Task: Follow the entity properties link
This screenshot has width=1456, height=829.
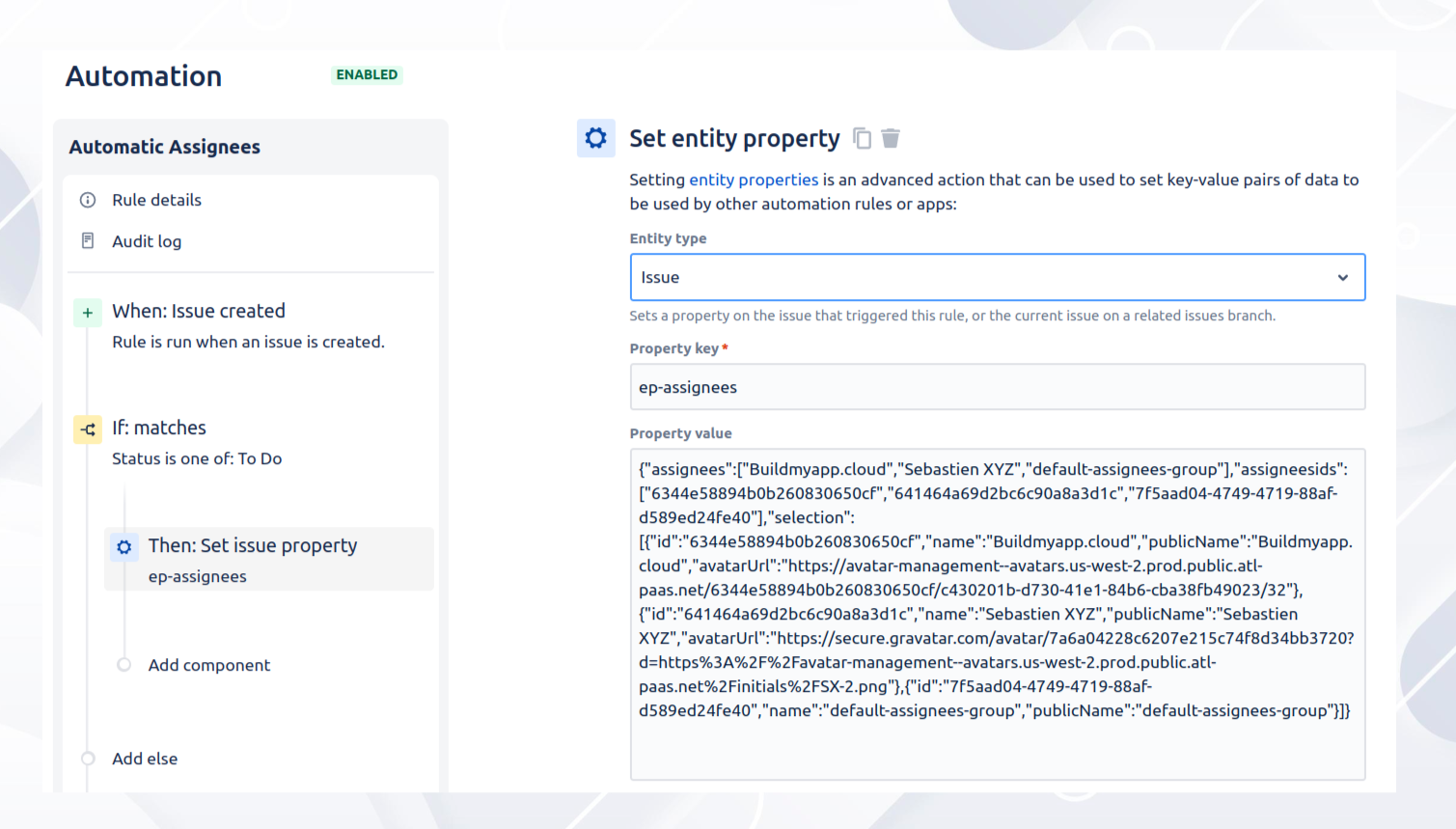Action: [x=753, y=180]
